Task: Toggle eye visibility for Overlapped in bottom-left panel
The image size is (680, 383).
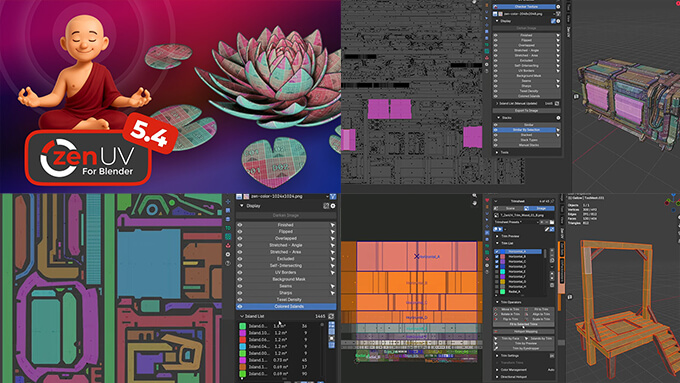Action: [240, 238]
